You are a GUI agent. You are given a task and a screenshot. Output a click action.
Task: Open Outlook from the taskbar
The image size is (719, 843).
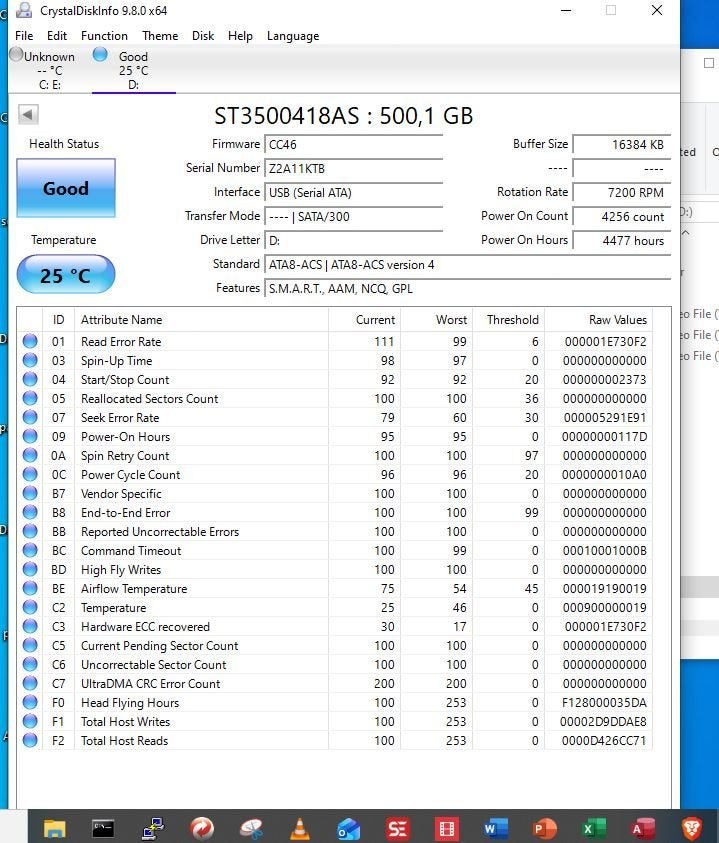(x=348, y=828)
